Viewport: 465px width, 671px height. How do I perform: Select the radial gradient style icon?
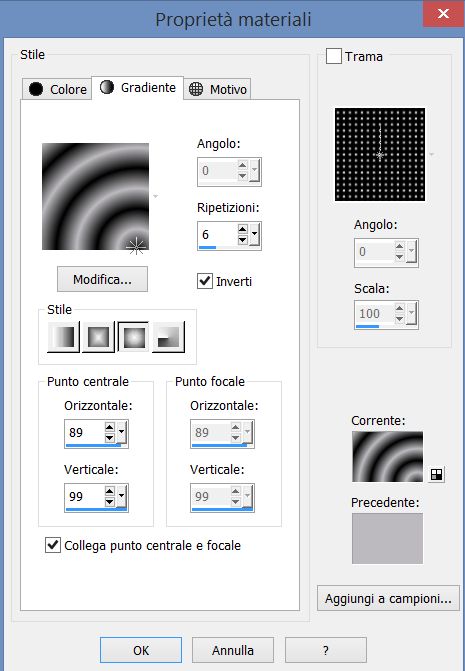(x=169, y=337)
